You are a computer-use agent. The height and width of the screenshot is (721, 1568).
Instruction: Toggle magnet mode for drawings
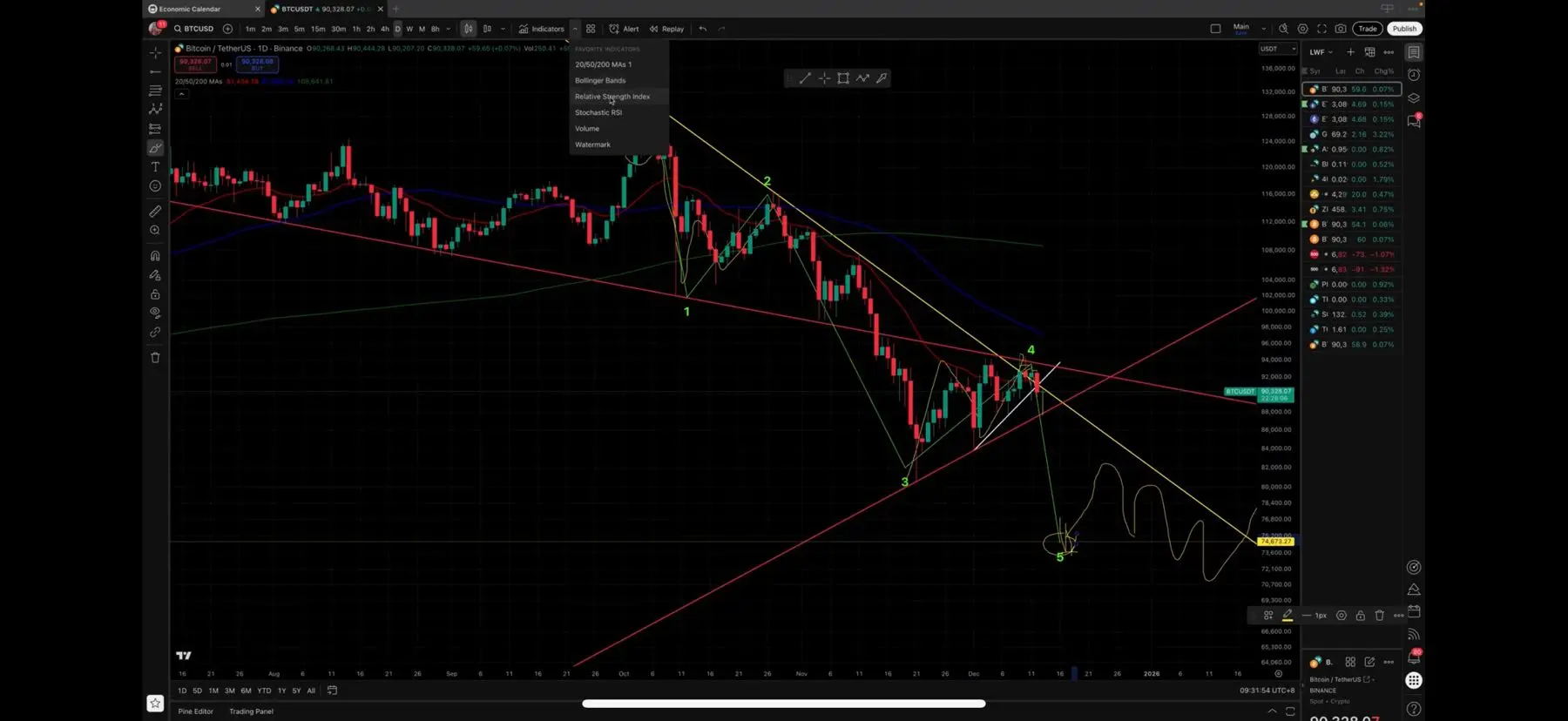(x=155, y=256)
